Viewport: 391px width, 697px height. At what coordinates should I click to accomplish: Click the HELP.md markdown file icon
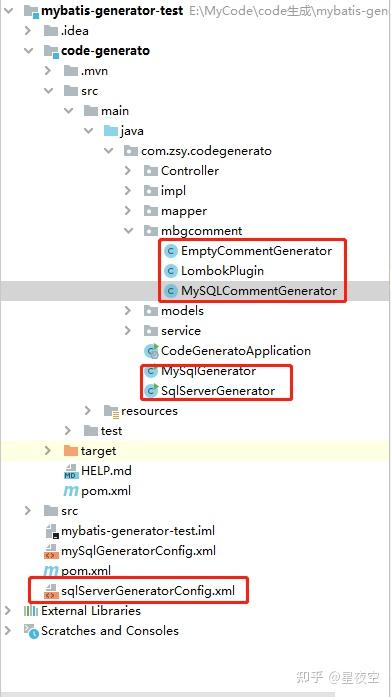pyautogui.click(x=72, y=471)
